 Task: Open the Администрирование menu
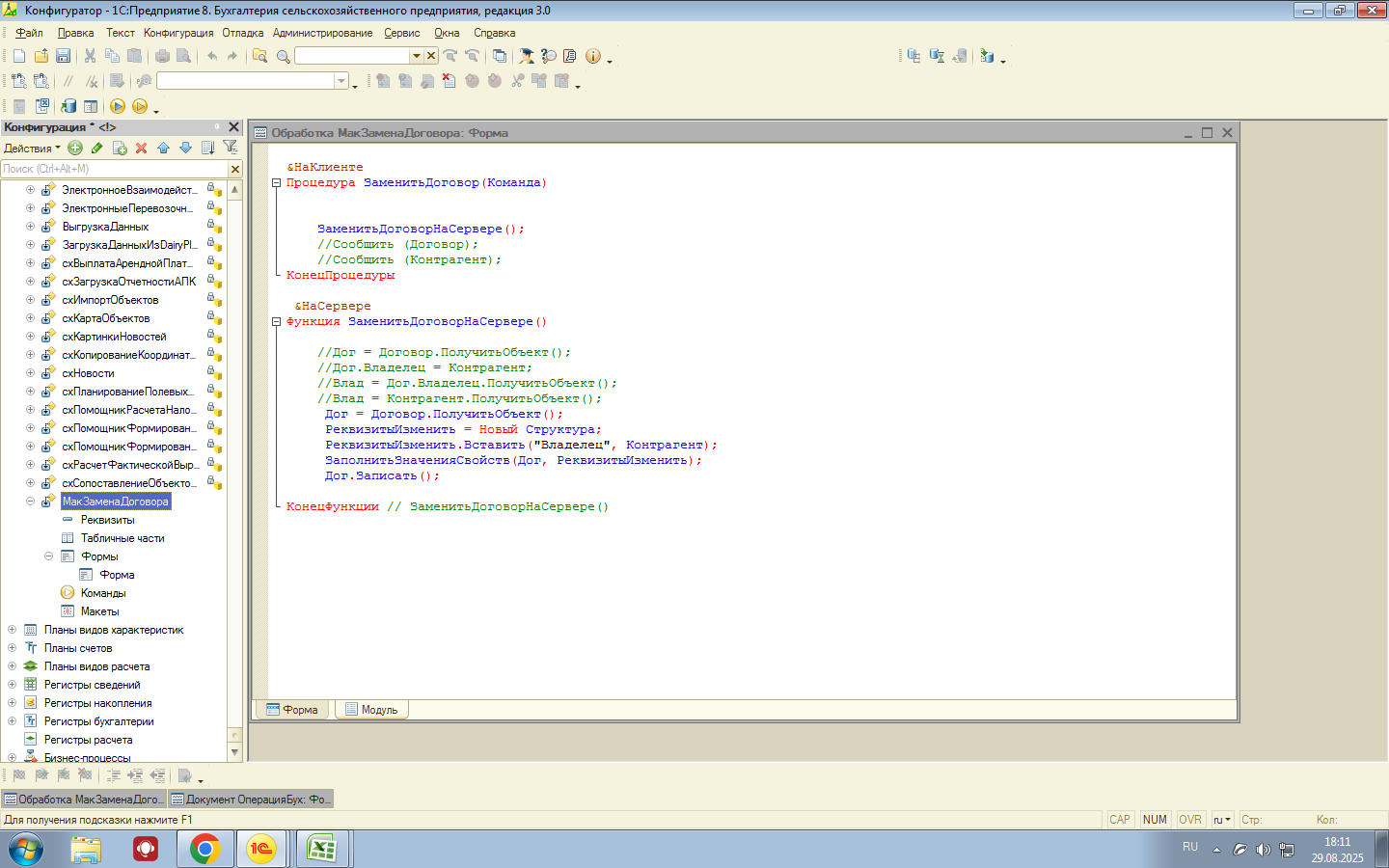click(322, 33)
